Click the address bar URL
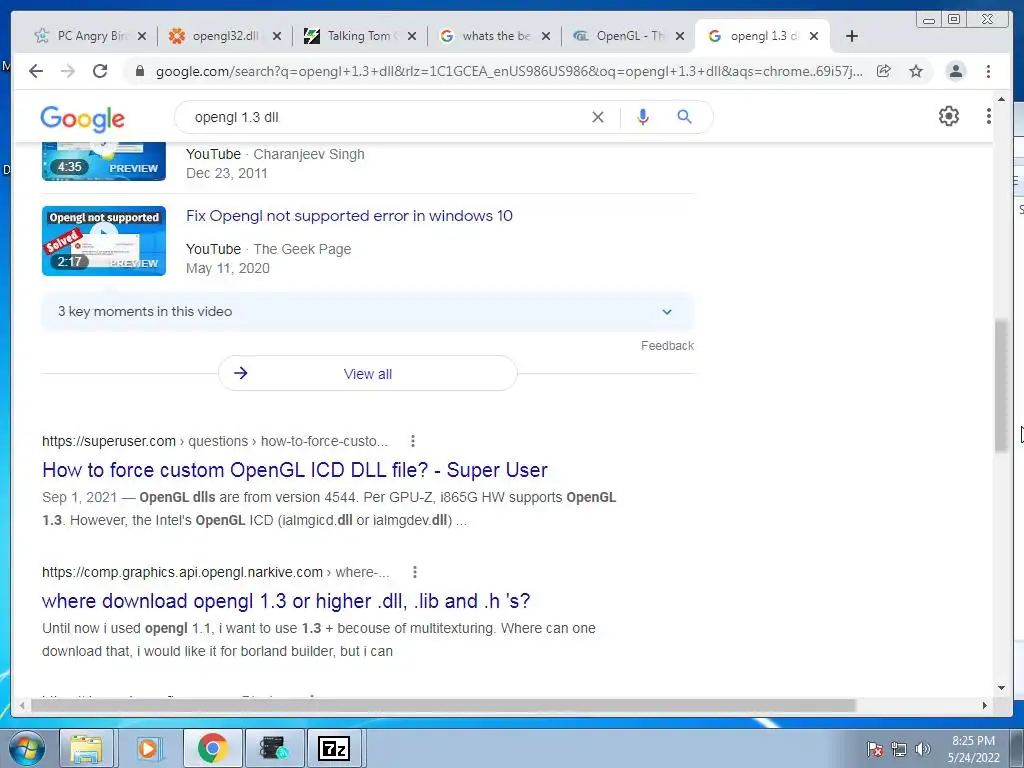Viewport: 1024px width, 768px height. click(x=509, y=71)
